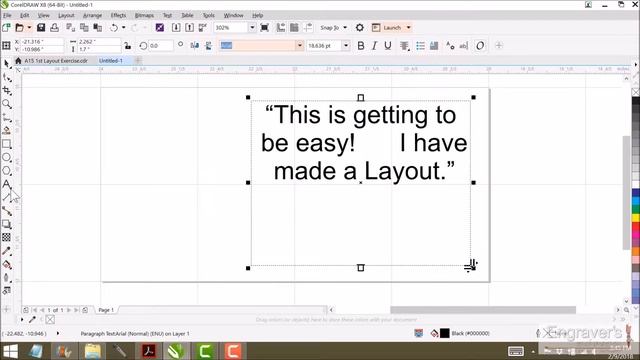Toggle Underline formatting

click(x=388, y=46)
